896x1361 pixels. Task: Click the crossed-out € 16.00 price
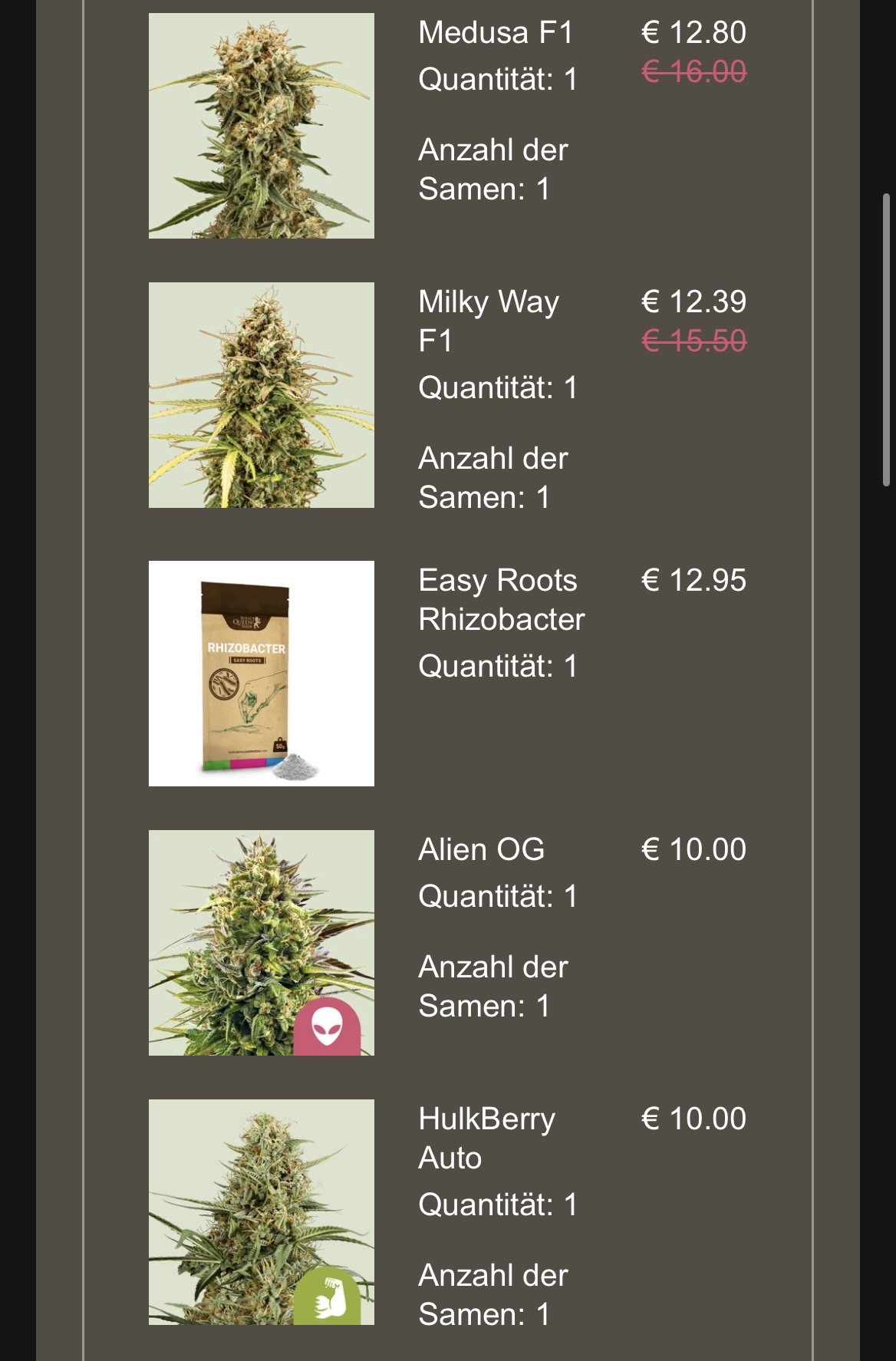tap(693, 72)
